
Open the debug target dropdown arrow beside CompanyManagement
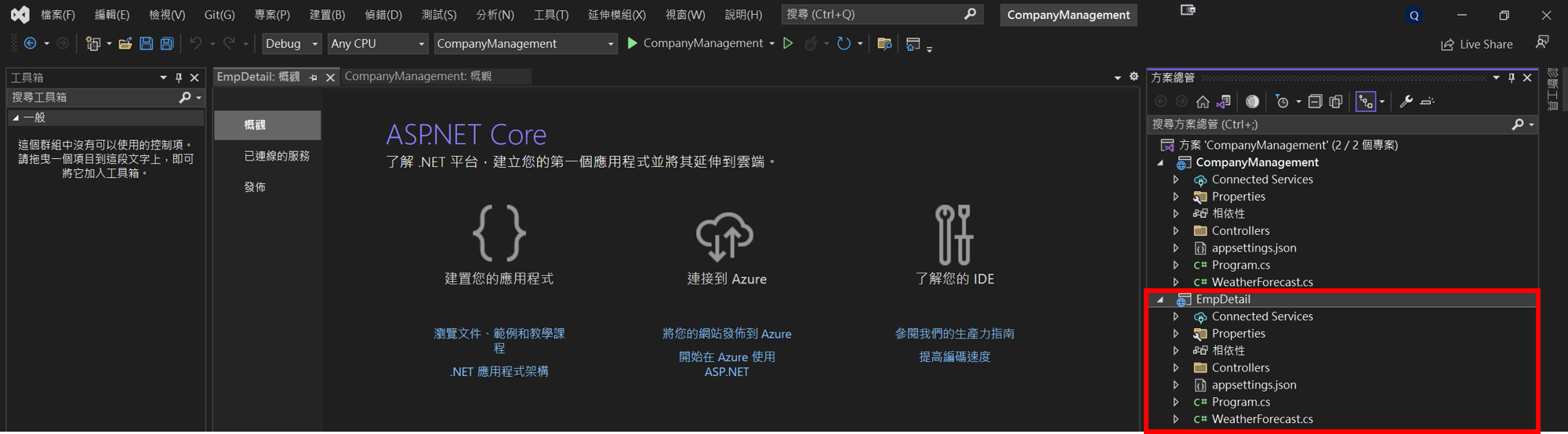tap(772, 44)
